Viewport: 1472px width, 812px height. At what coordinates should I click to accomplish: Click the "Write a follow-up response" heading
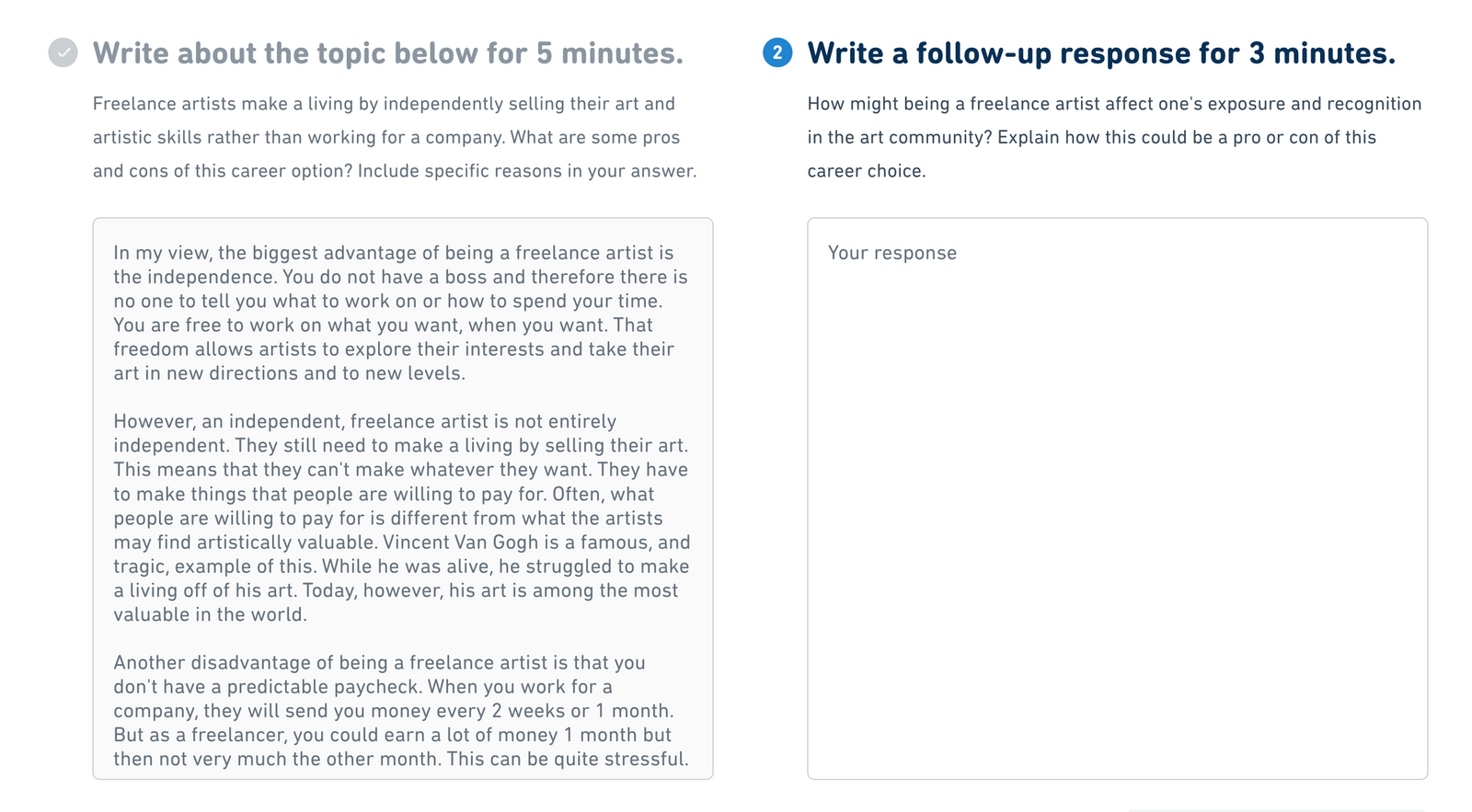[x=1100, y=53]
